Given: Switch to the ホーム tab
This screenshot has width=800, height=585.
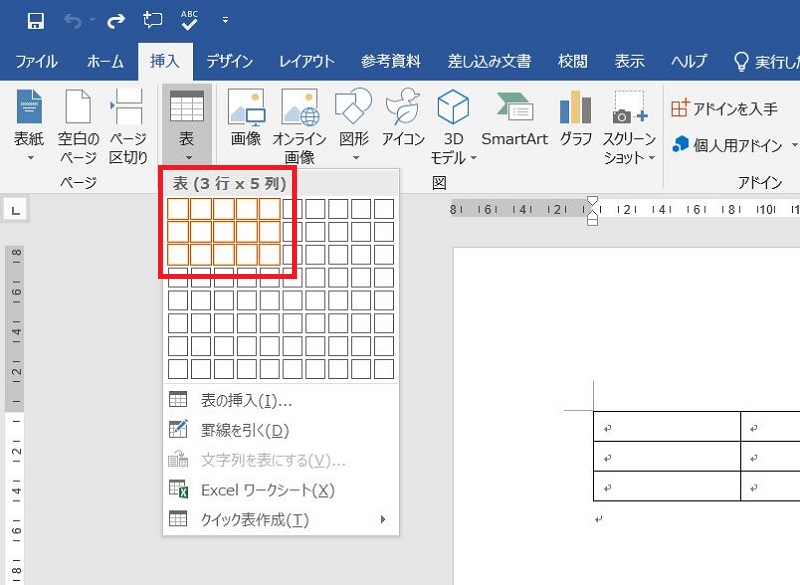Looking at the screenshot, I should 105,62.
